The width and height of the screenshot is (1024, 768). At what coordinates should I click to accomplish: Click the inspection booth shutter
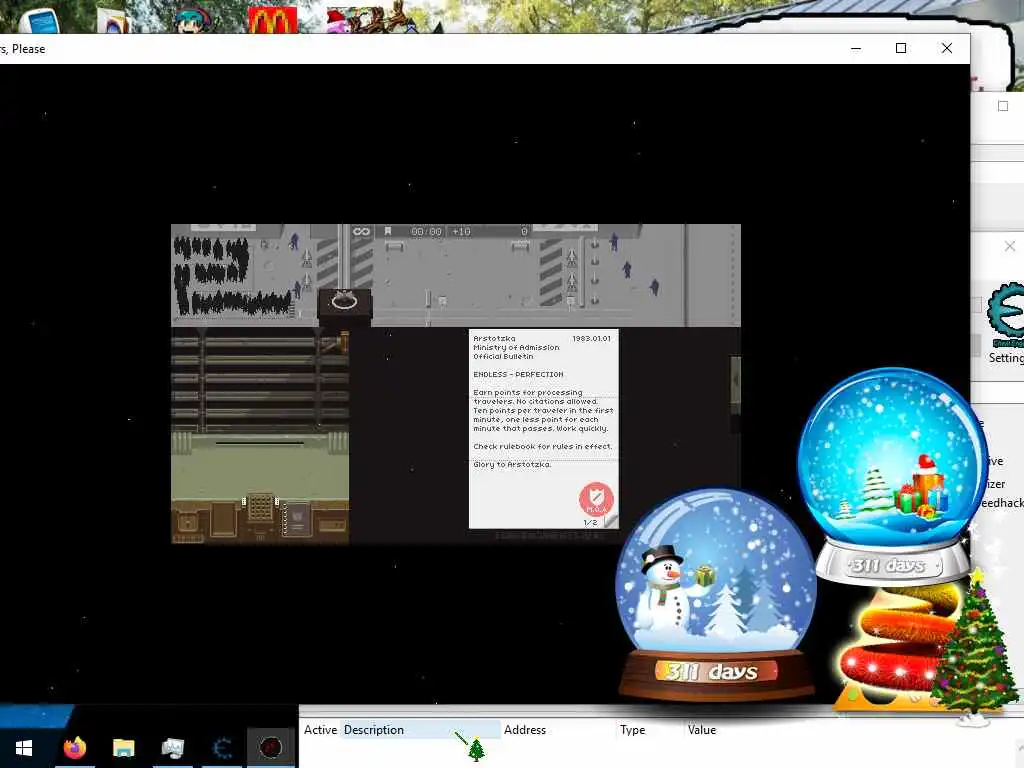tap(260, 381)
